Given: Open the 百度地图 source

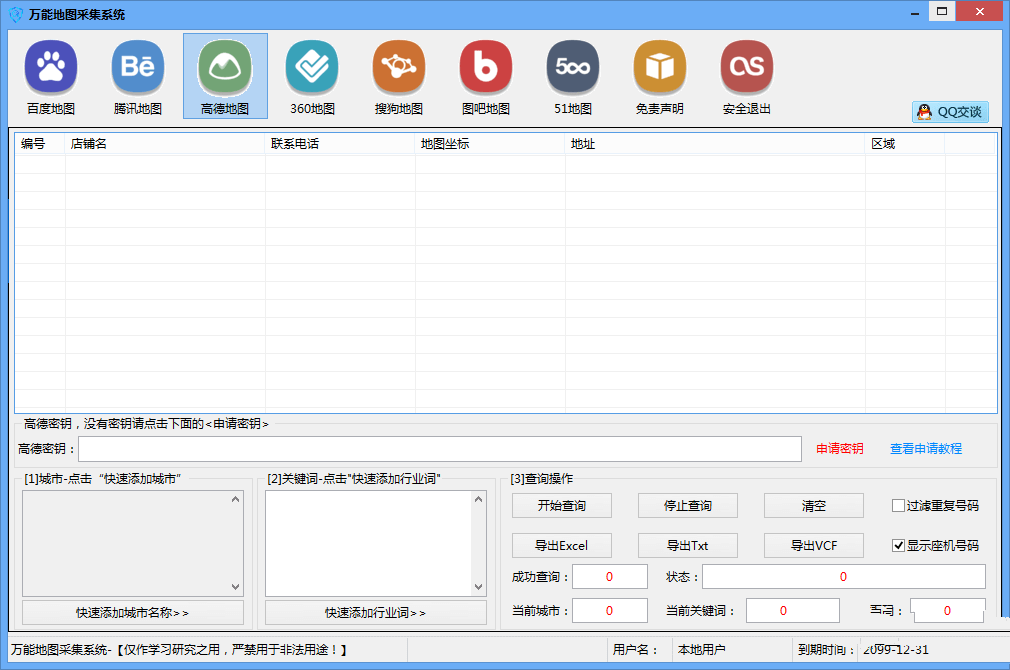Looking at the screenshot, I should click(51, 76).
